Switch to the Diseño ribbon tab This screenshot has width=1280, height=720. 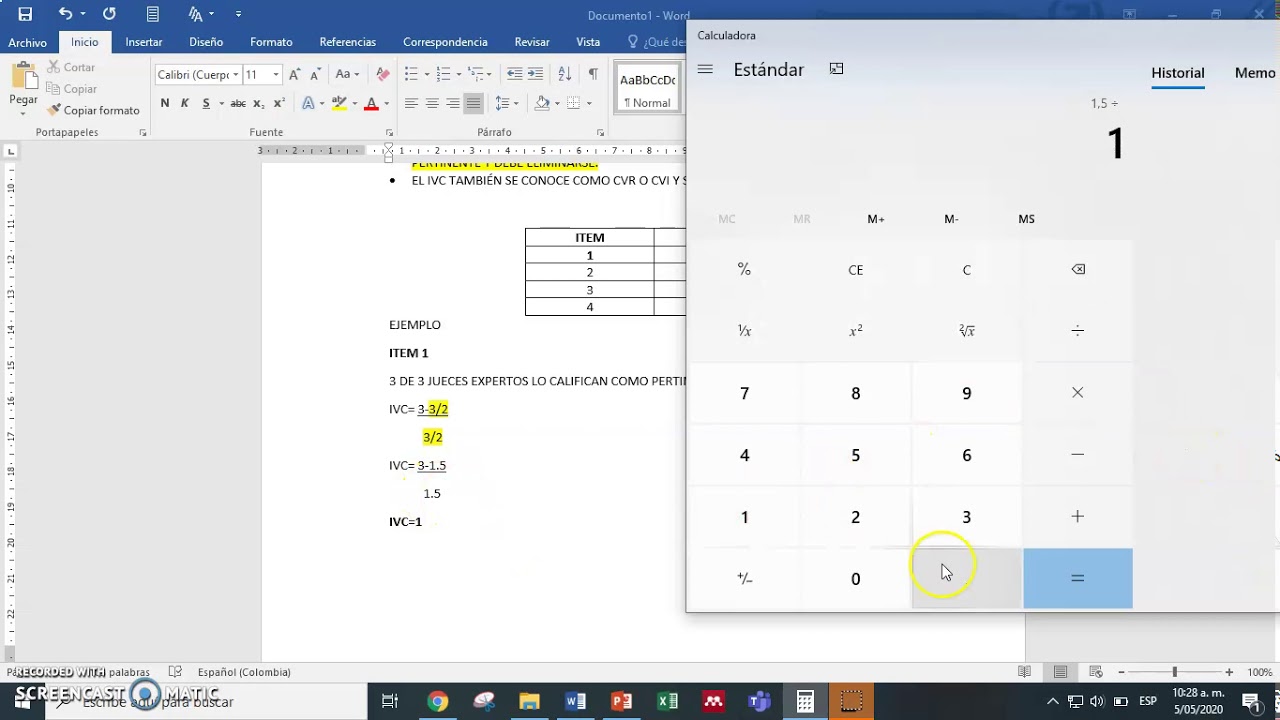point(206,42)
